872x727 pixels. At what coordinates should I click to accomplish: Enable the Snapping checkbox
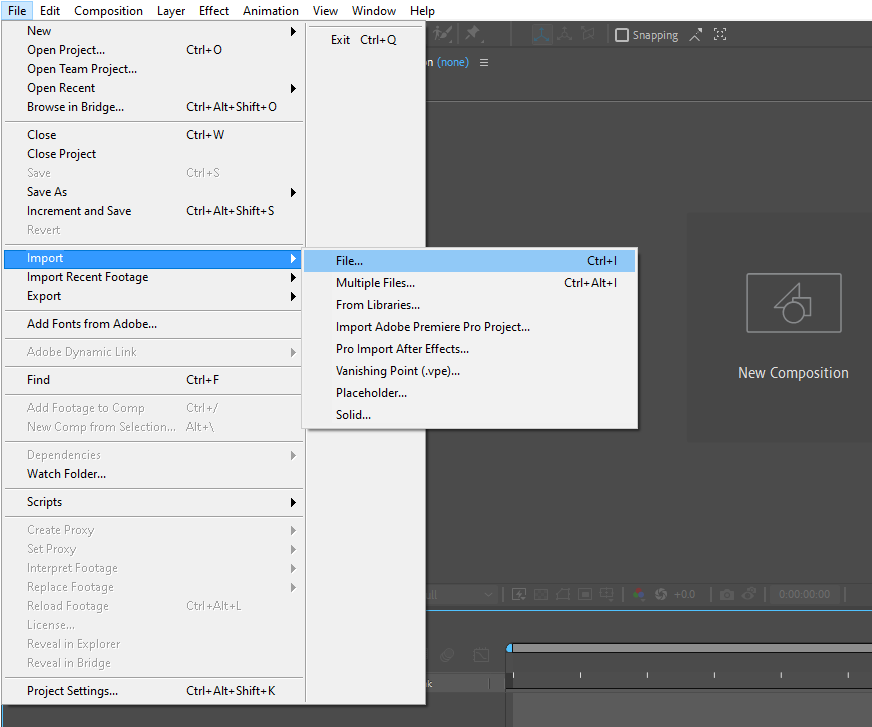pos(622,35)
